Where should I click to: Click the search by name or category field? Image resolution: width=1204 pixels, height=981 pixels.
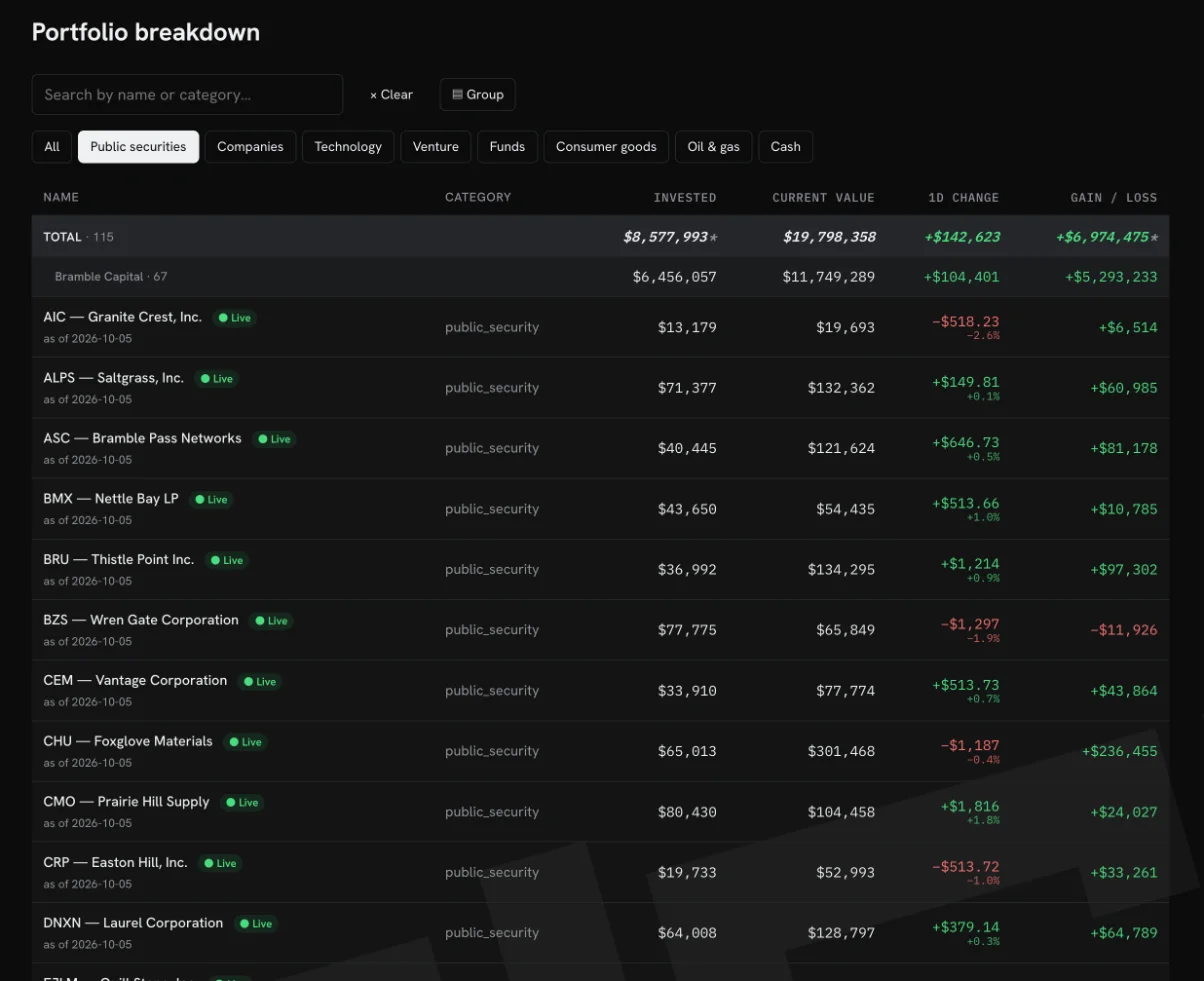click(187, 94)
